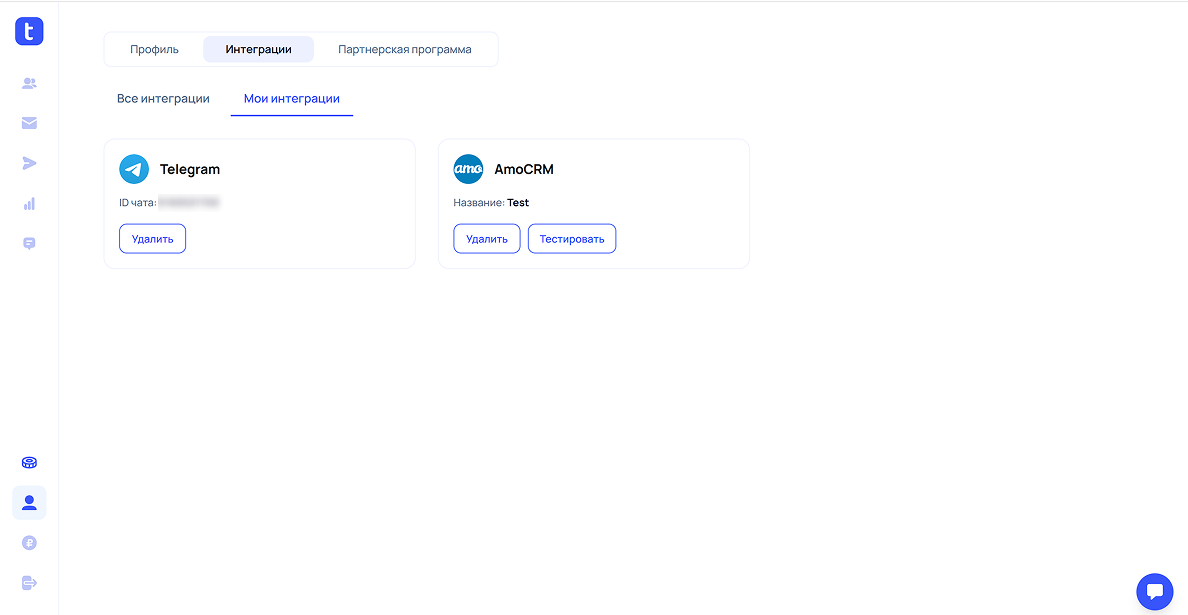Screen dimensions: 1188x615
Task: Open the support chat widget button
Action: coord(1154,591)
